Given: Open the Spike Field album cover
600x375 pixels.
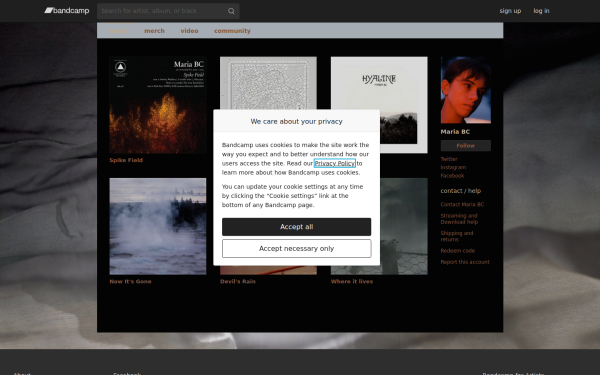Looking at the screenshot, I should [x=158, y=105].
